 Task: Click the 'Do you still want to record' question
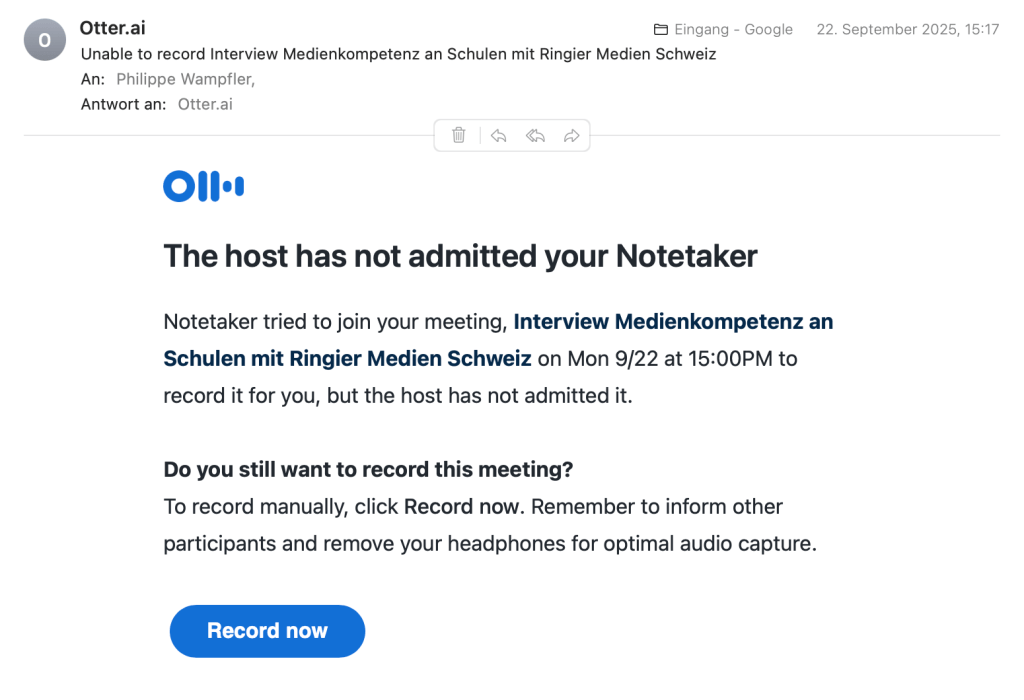pyautogui.click(x=368, y=469)
